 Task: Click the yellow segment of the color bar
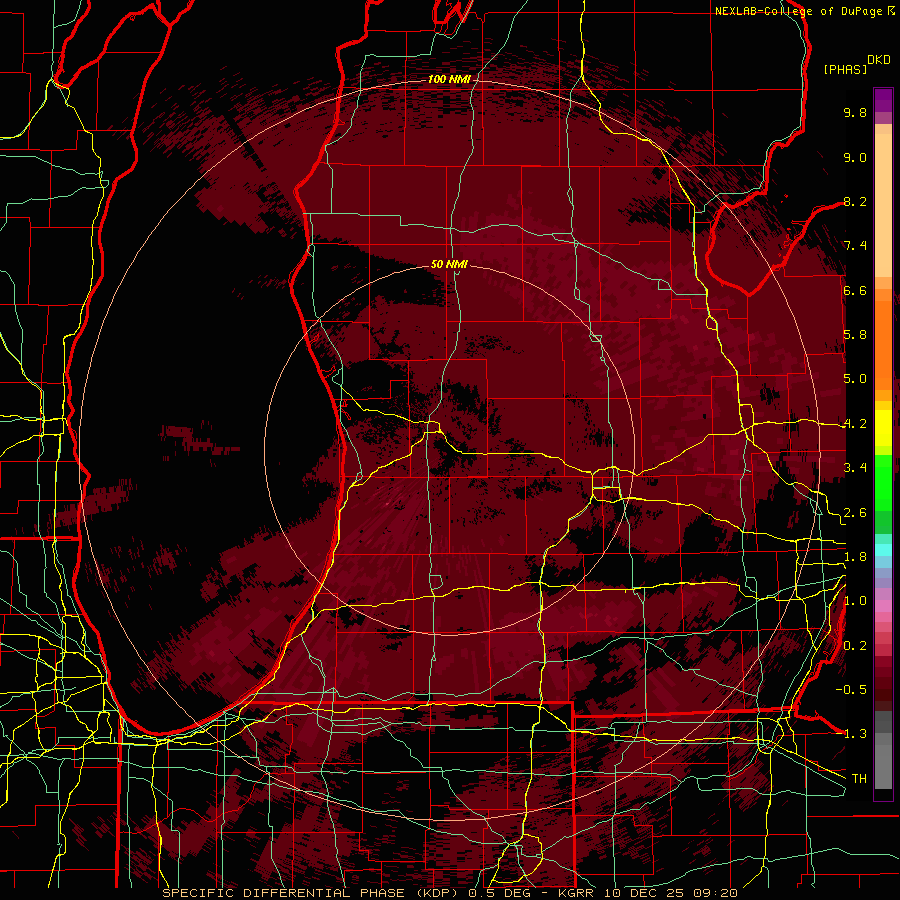tap(883, 428)
